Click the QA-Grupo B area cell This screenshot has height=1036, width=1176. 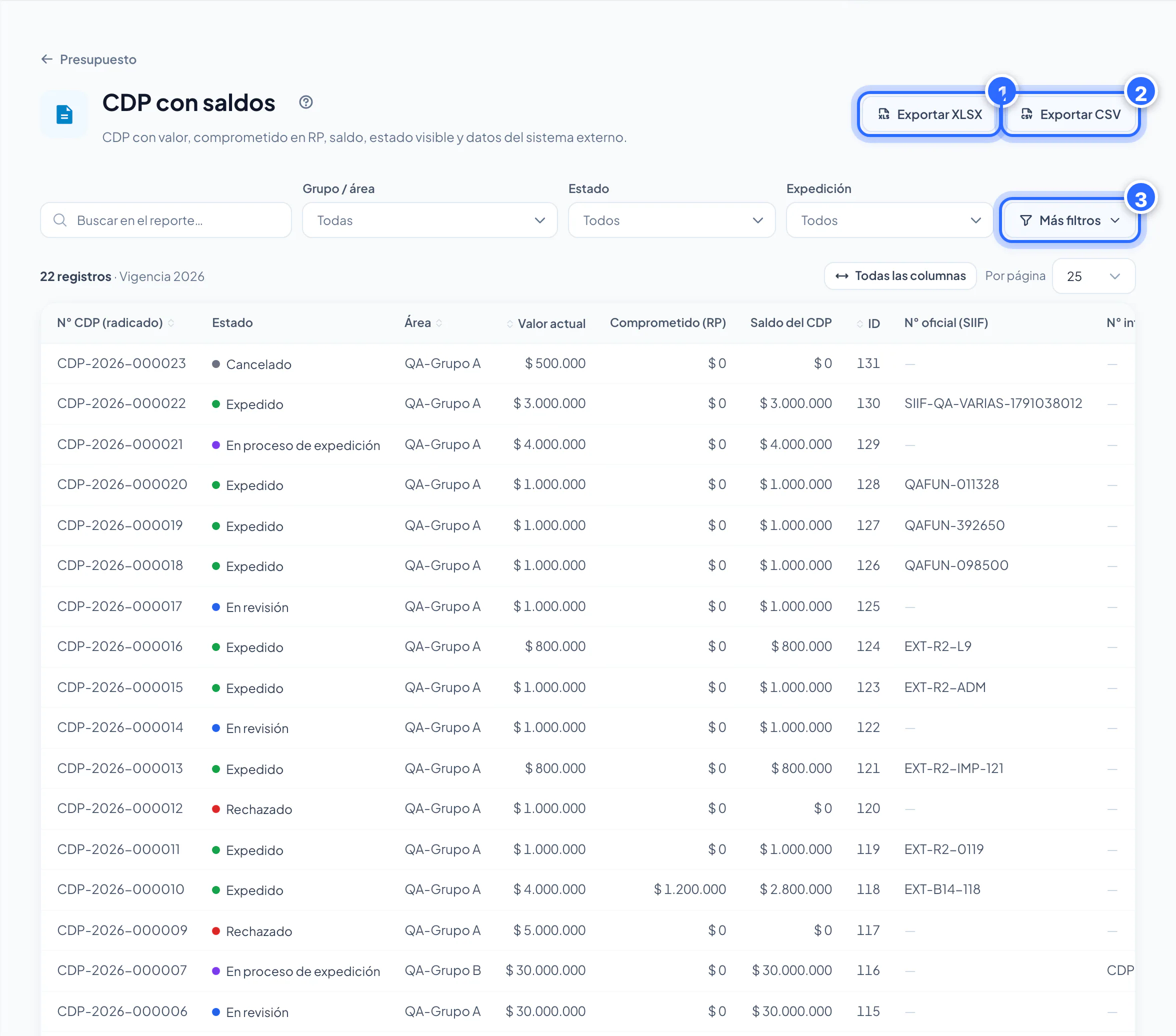tap(442, 971)
